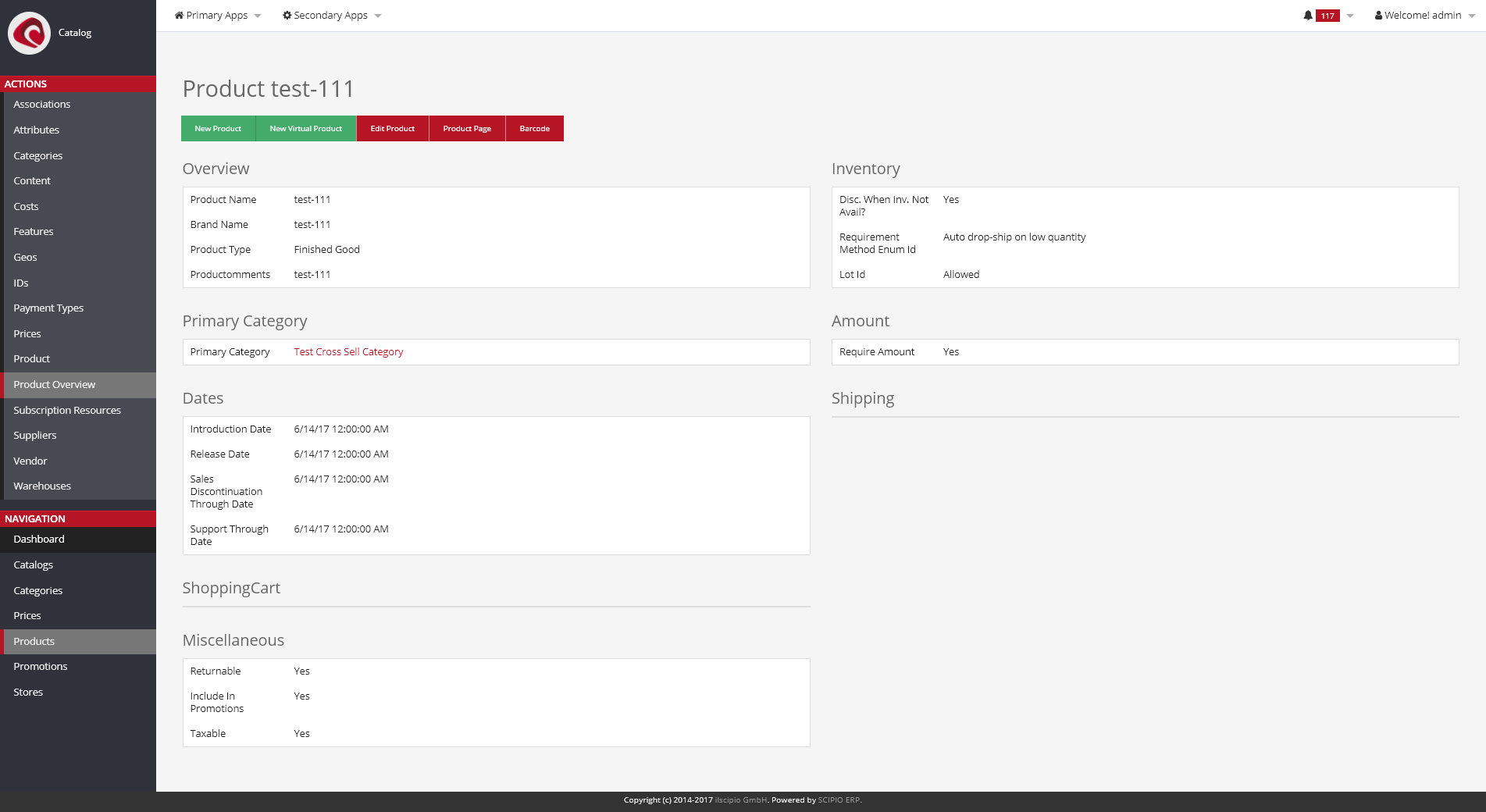The height and width of the screenshot is (812, 1486).
Task: Click the SCIPIO ERP footer link
Action: 839,800
